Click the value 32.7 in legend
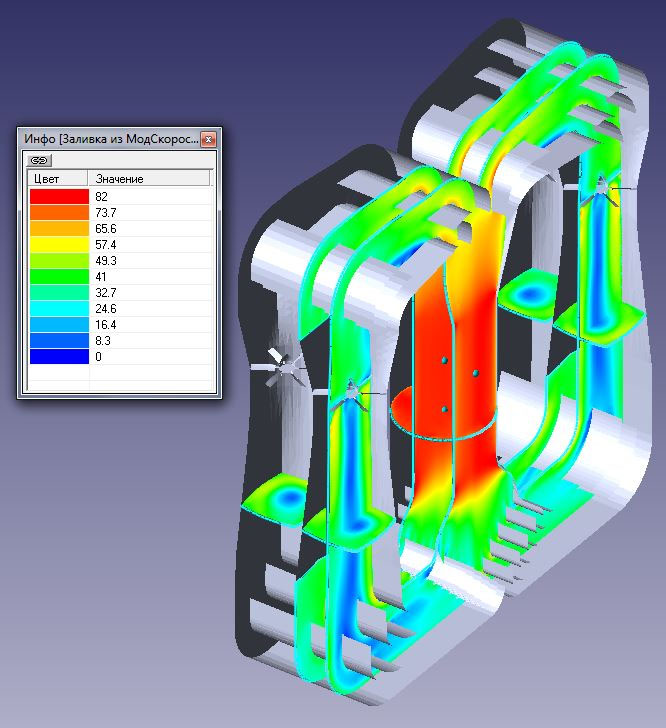 point(106,292)
